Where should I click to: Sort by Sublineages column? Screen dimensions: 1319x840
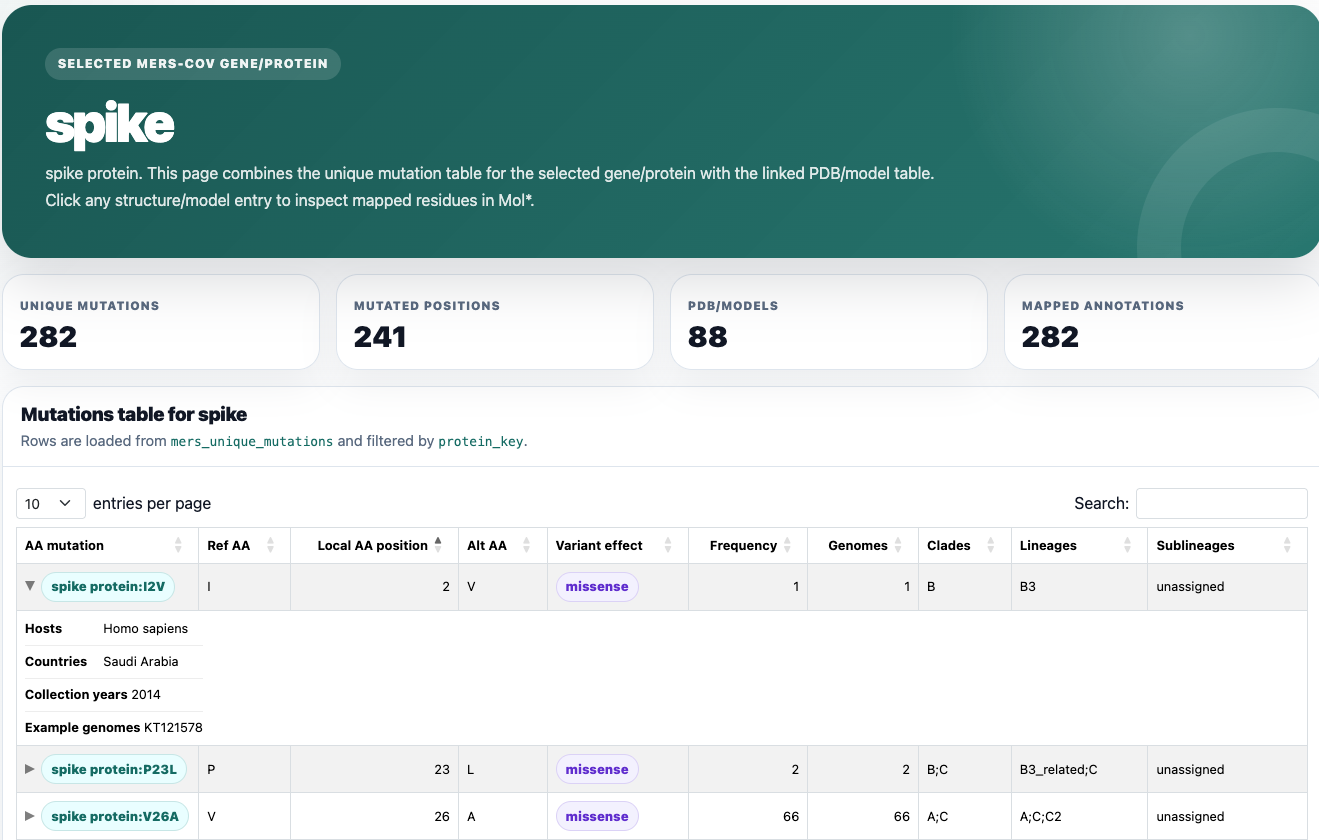pos(1227,545)
